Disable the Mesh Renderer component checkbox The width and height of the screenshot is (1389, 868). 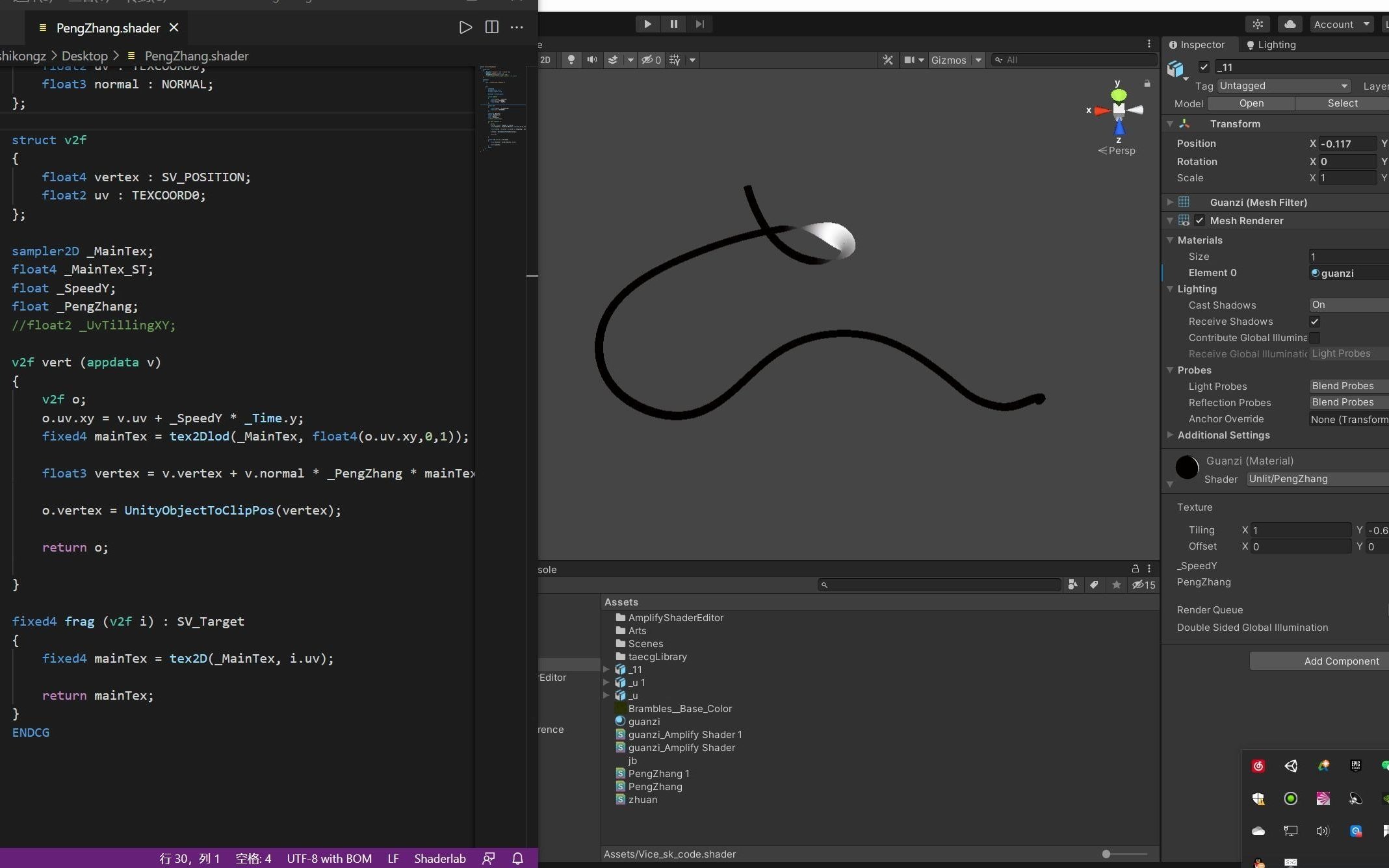[1199, 220]
